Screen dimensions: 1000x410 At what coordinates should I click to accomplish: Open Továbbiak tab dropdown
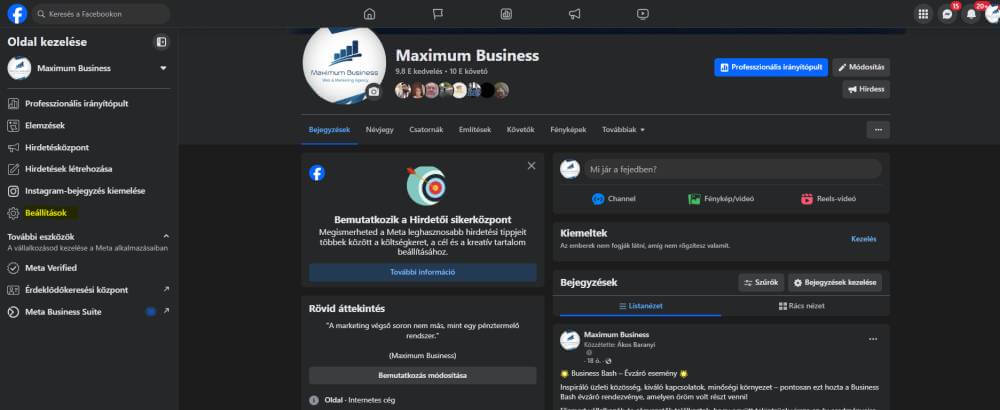pos(623,129)
